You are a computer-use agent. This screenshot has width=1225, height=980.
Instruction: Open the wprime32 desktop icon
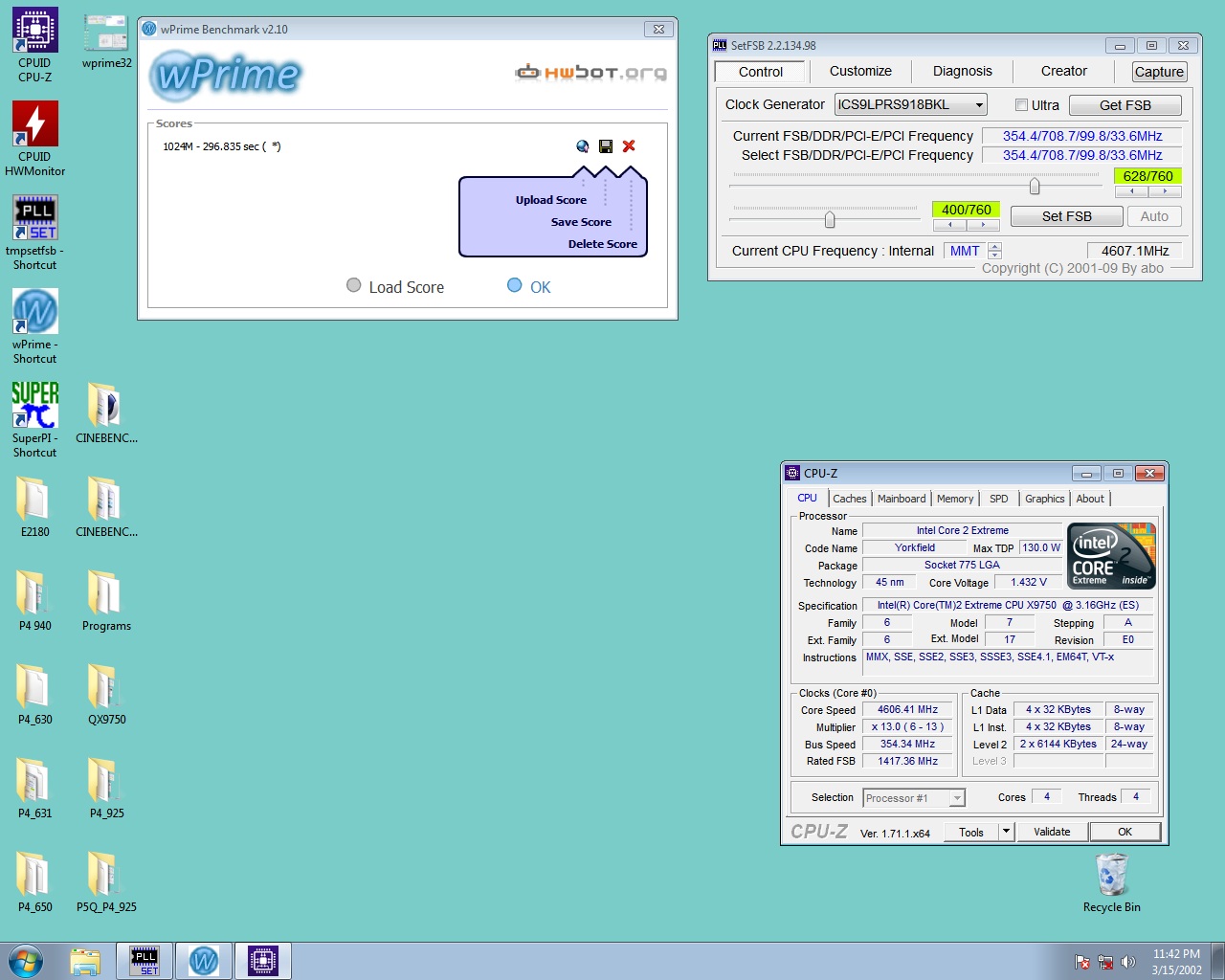coord(106,42)
